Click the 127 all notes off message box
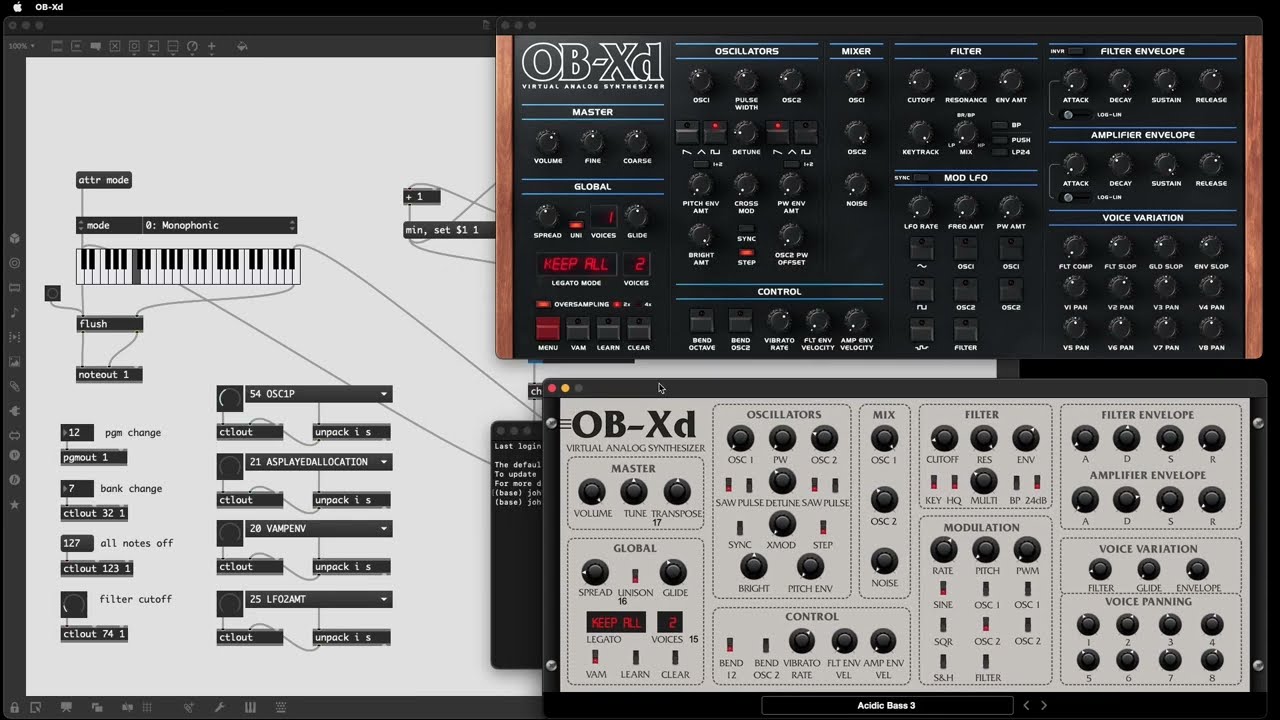 tap(76, 543)
